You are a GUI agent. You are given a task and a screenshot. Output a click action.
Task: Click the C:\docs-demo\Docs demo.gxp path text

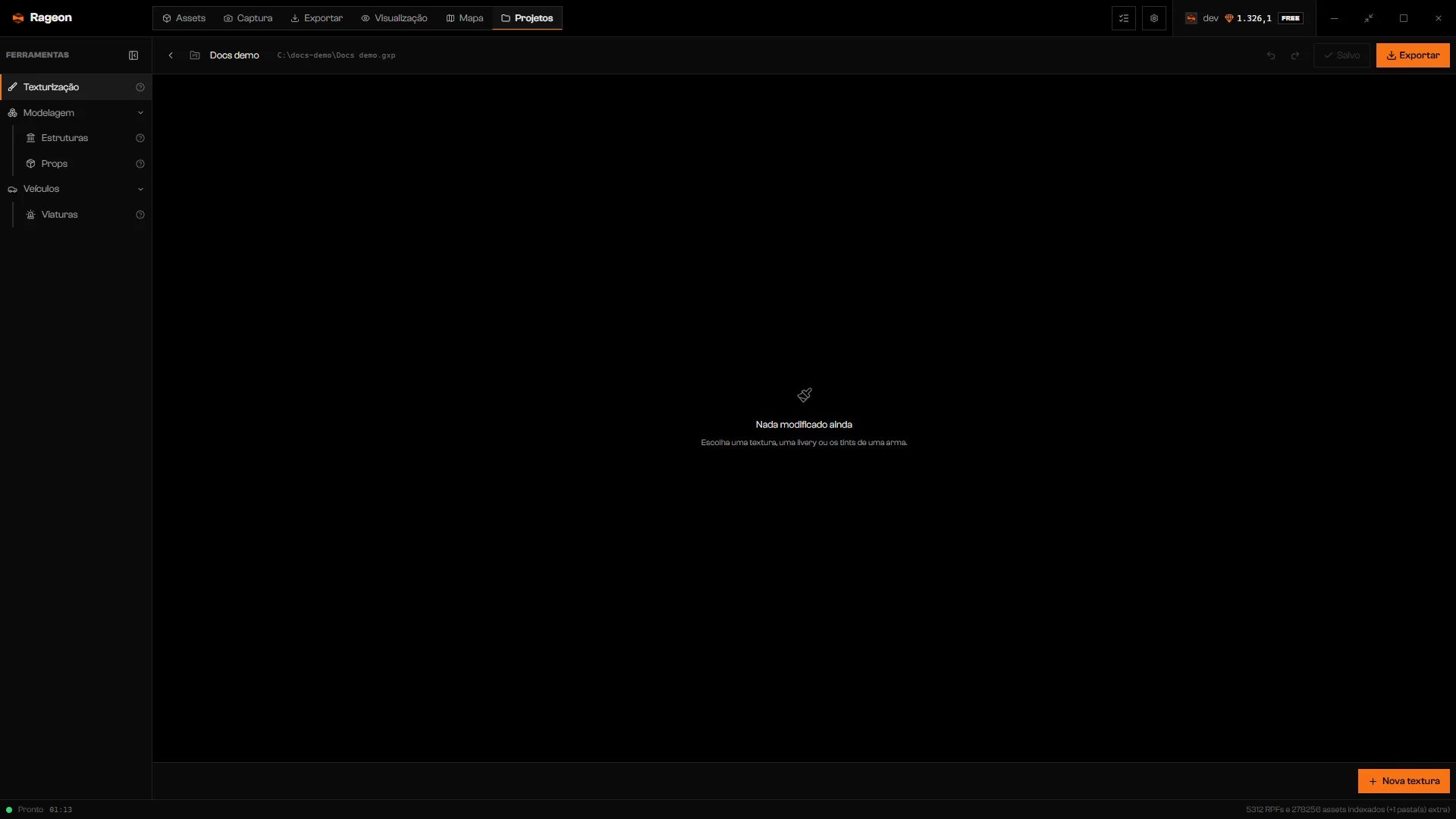coord(336,55)
